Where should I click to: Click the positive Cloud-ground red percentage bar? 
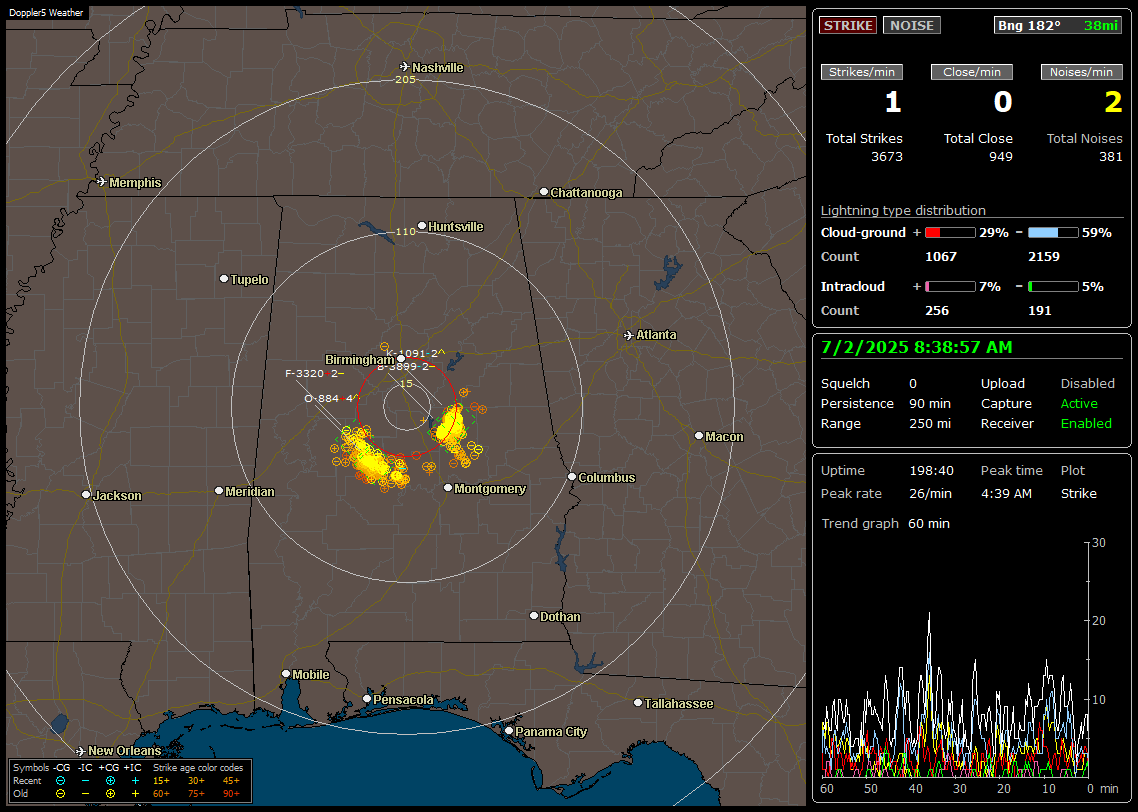(x=950, y=232)
